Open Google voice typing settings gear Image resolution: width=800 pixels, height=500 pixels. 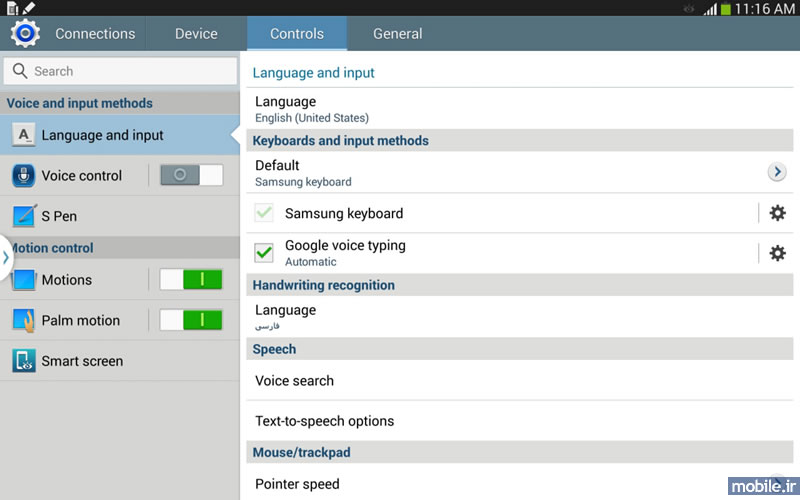click(777, 253)
